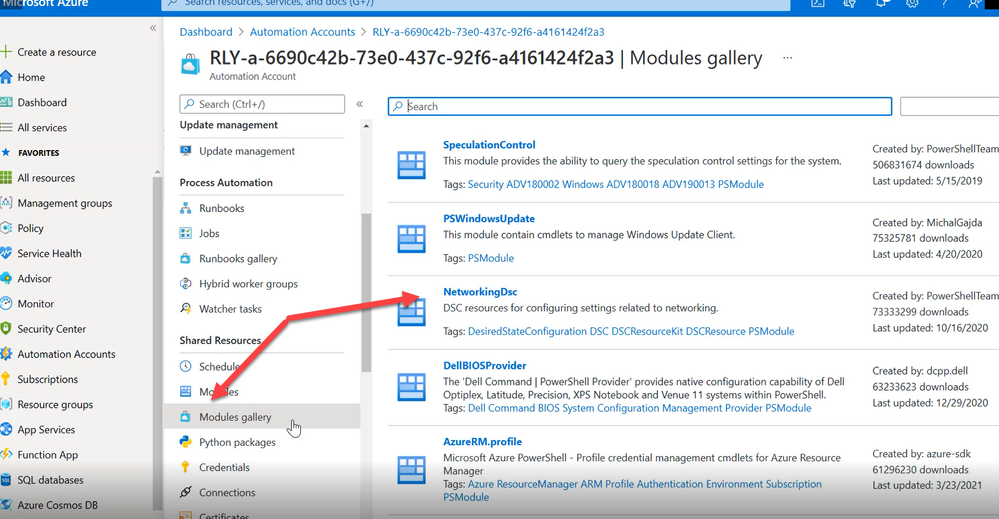This screenshot has height=519, width=999.
Task: Click the Service Health heart icon
Action: click(6, 253)
